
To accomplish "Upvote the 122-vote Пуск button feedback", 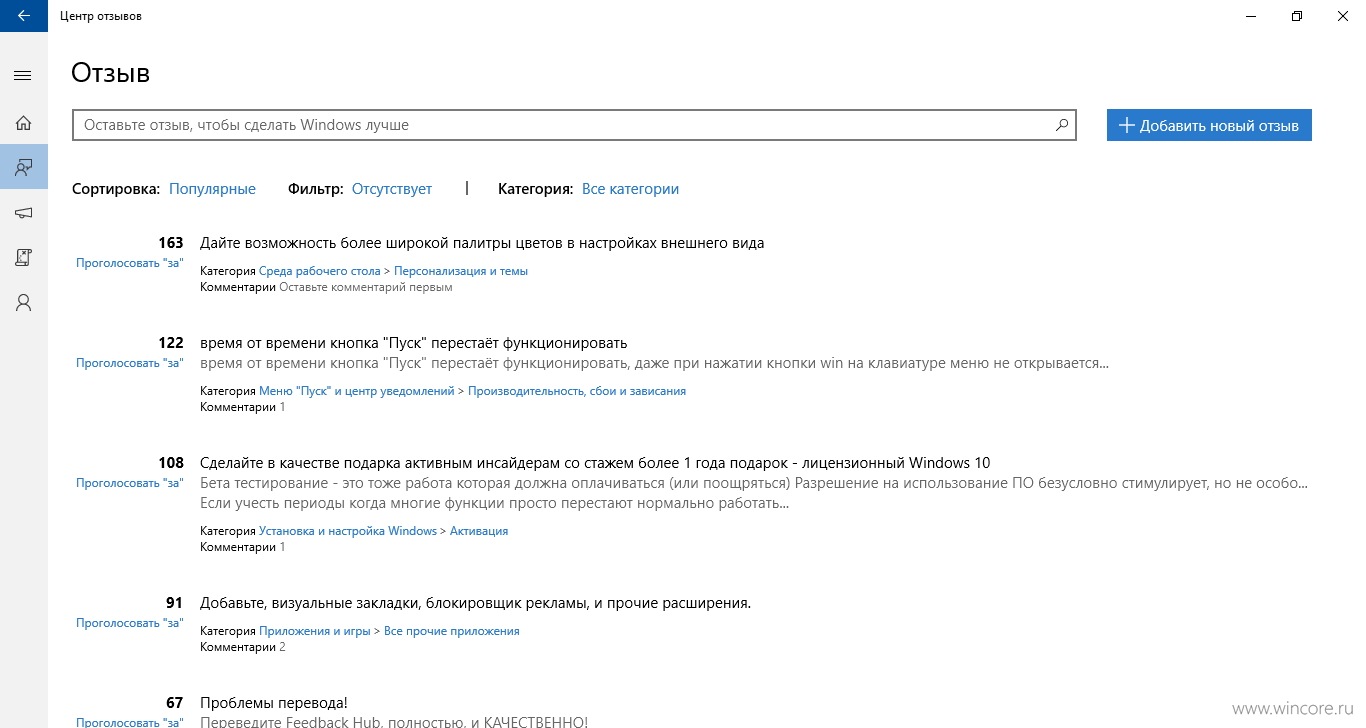I will (x=130, y=363).
